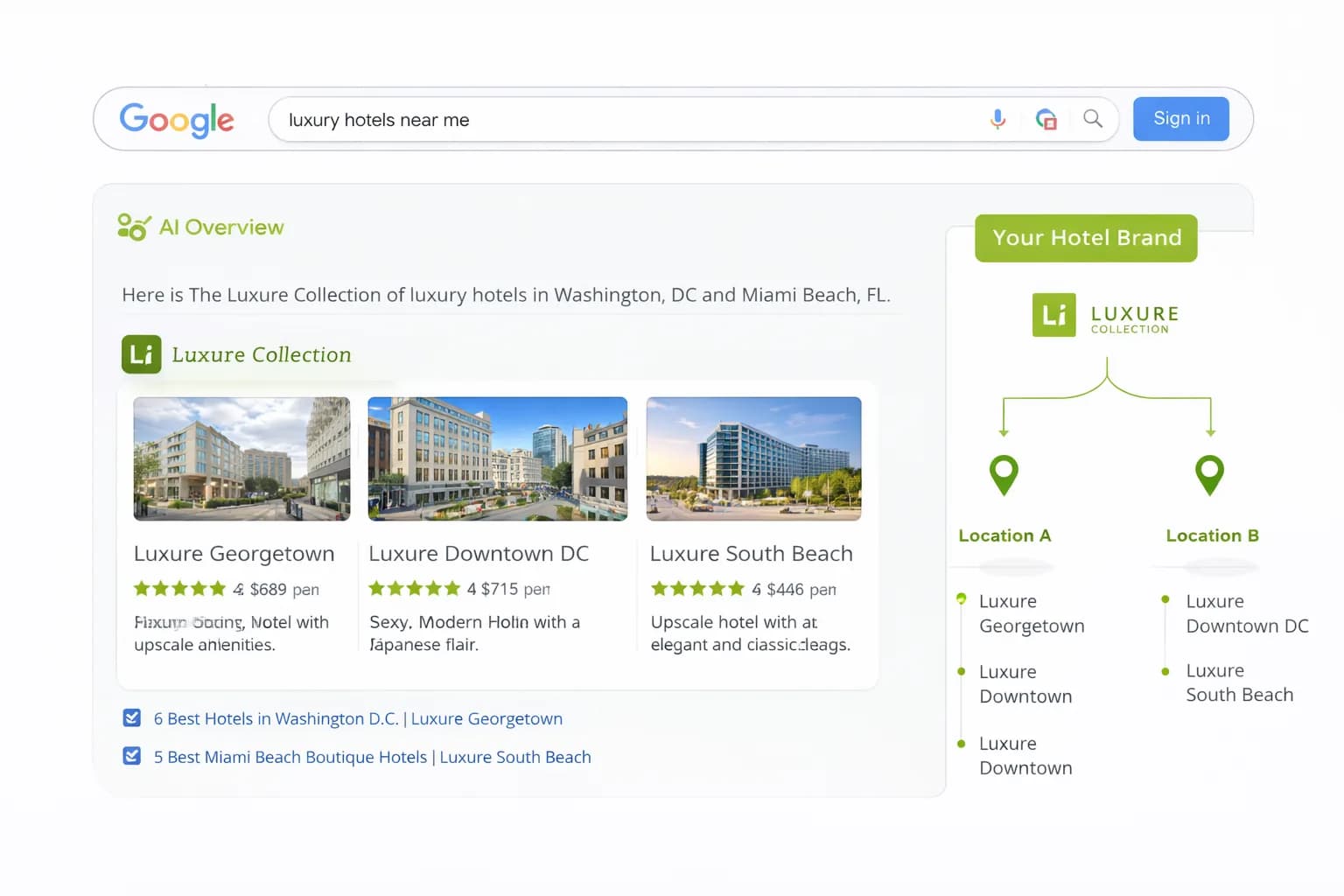Click the Sign in button

click(1181, 119)
